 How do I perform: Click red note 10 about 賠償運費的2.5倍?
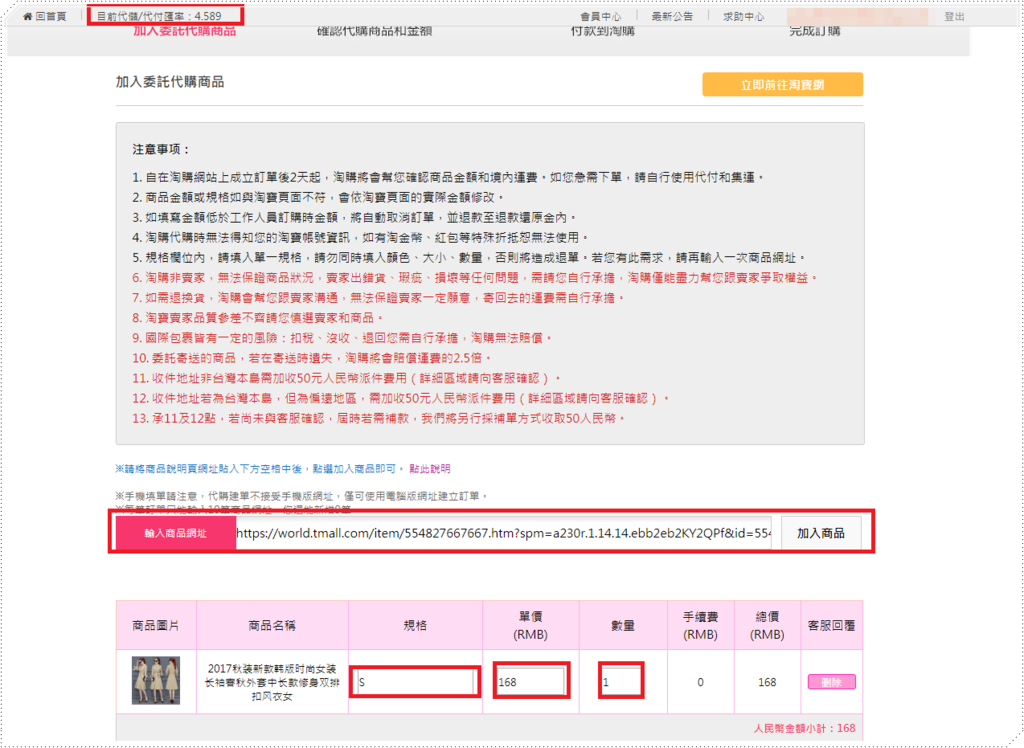click(x=312, y=358)
